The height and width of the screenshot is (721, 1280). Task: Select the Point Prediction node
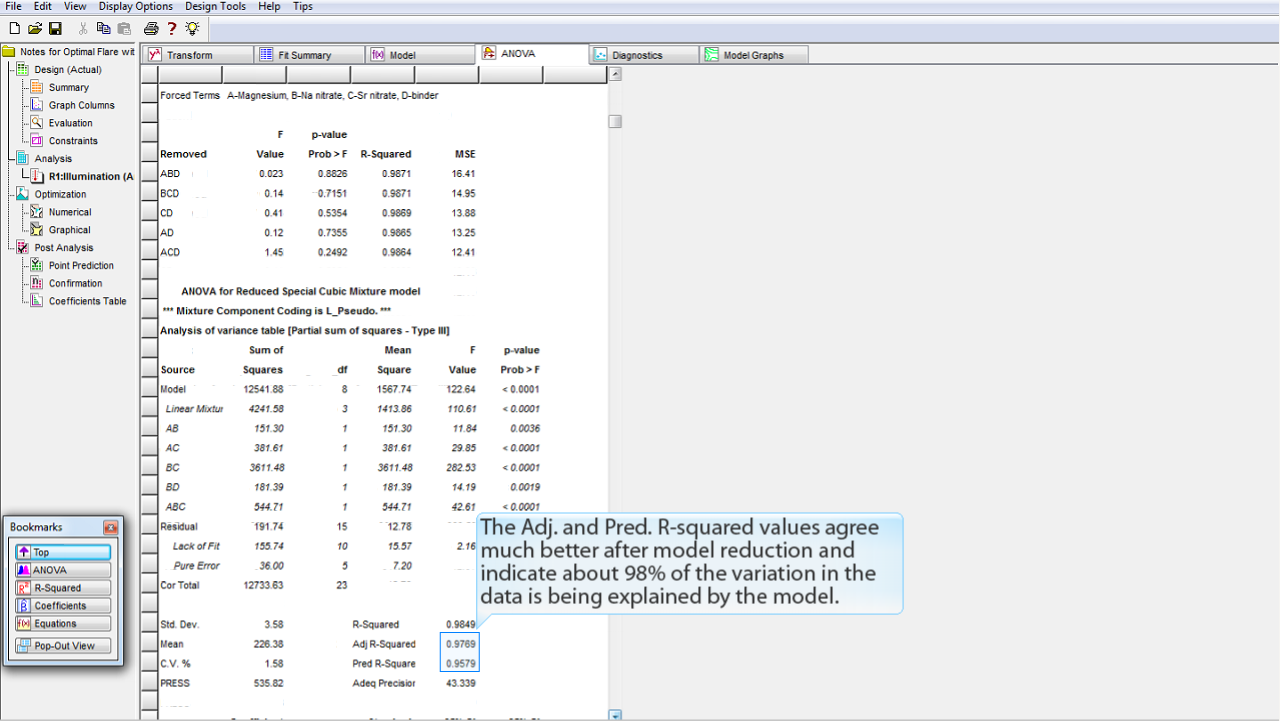pos(81,266)
